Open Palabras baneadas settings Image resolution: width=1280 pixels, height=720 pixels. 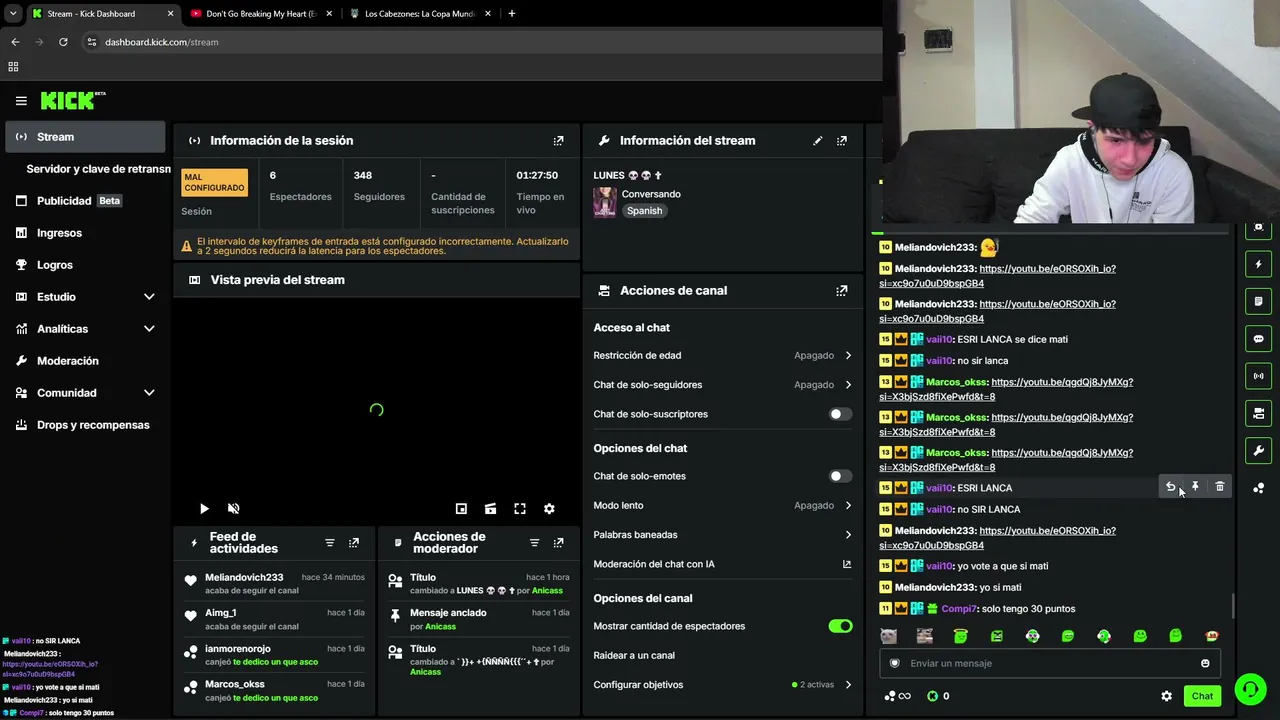(722, 535)
